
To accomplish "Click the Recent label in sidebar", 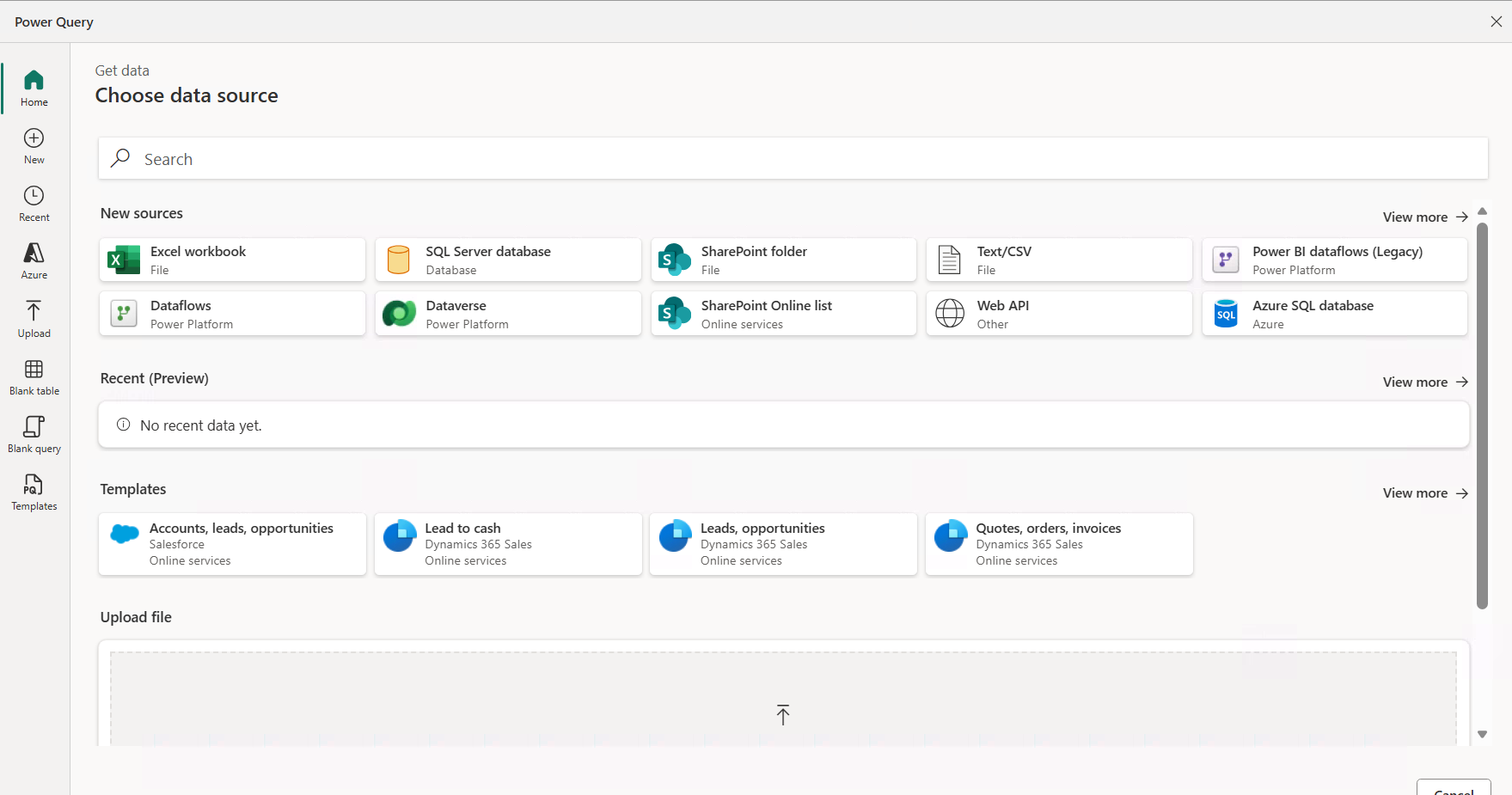I will [34, 217].
